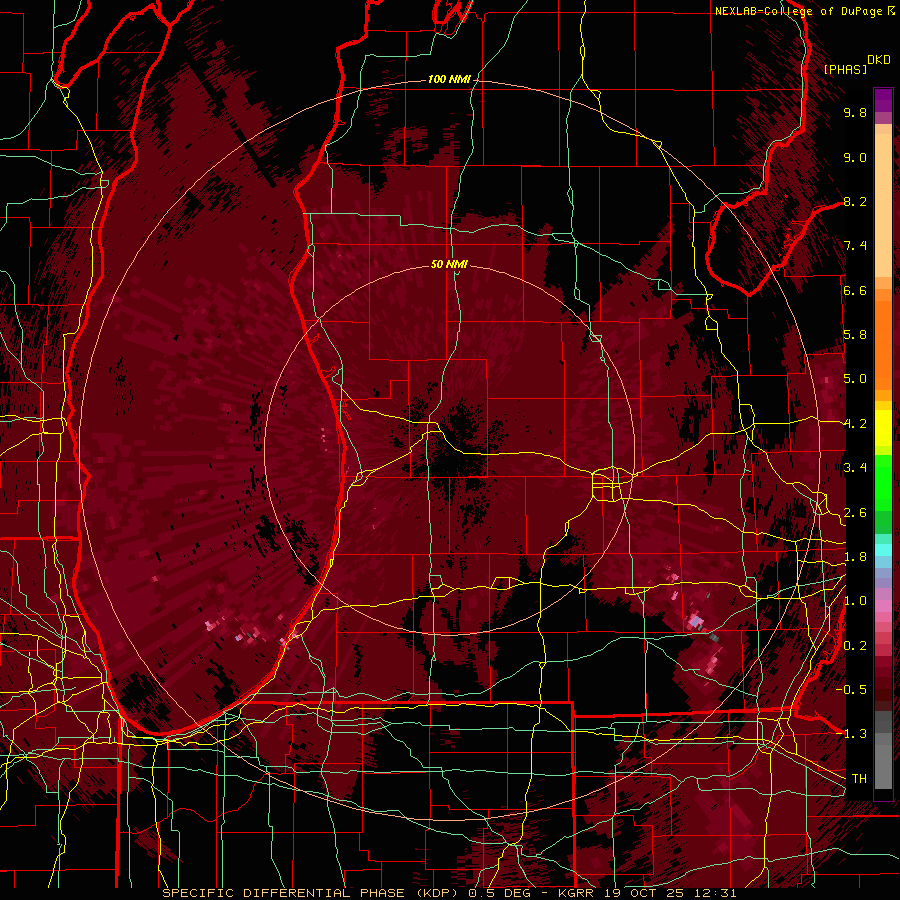Select the 3.4 value on the color scale
This screenshot has height=900, width=900.
point(855,468)
